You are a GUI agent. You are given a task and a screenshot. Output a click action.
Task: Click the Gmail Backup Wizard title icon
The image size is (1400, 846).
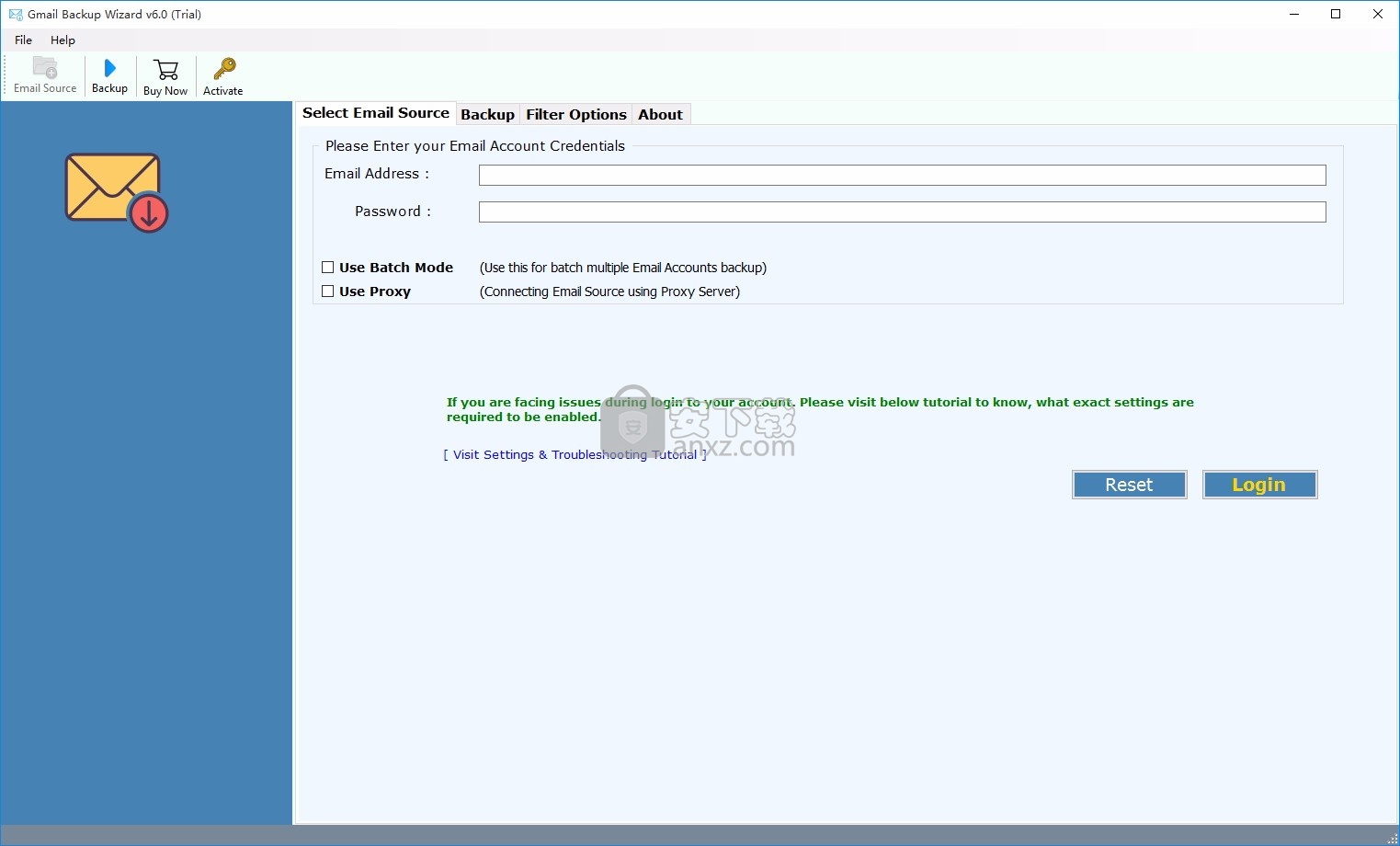click(x=16, y=14)
